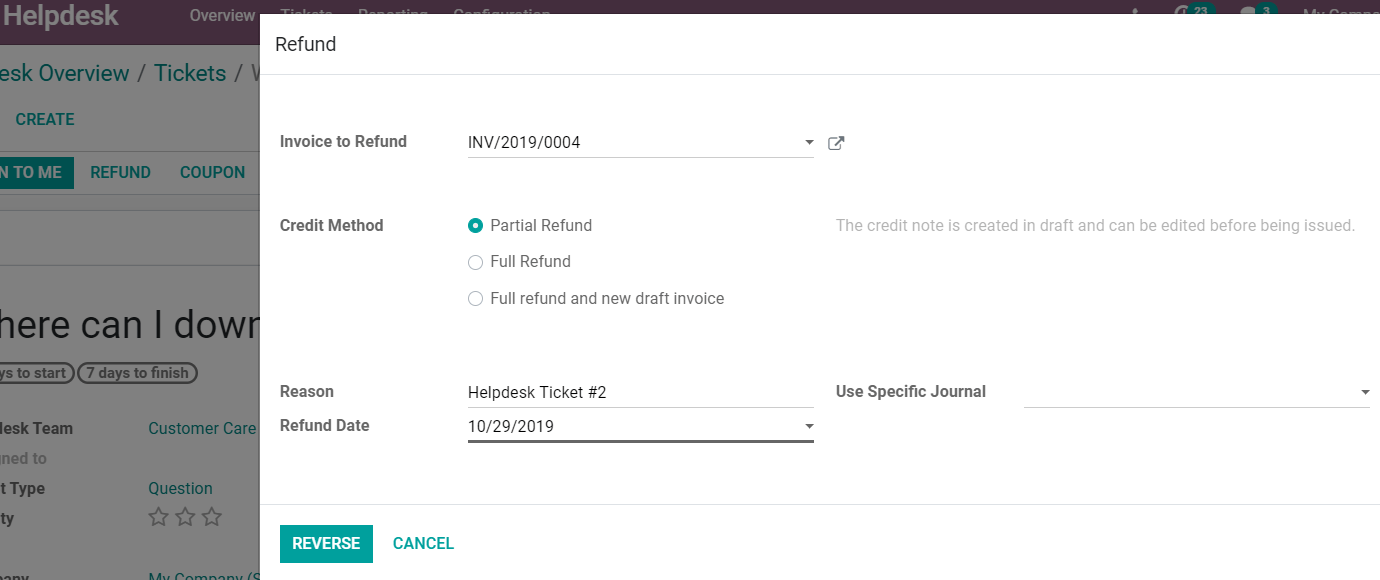
Task: Cancel the Refund dialog
Action: [423, 544]
